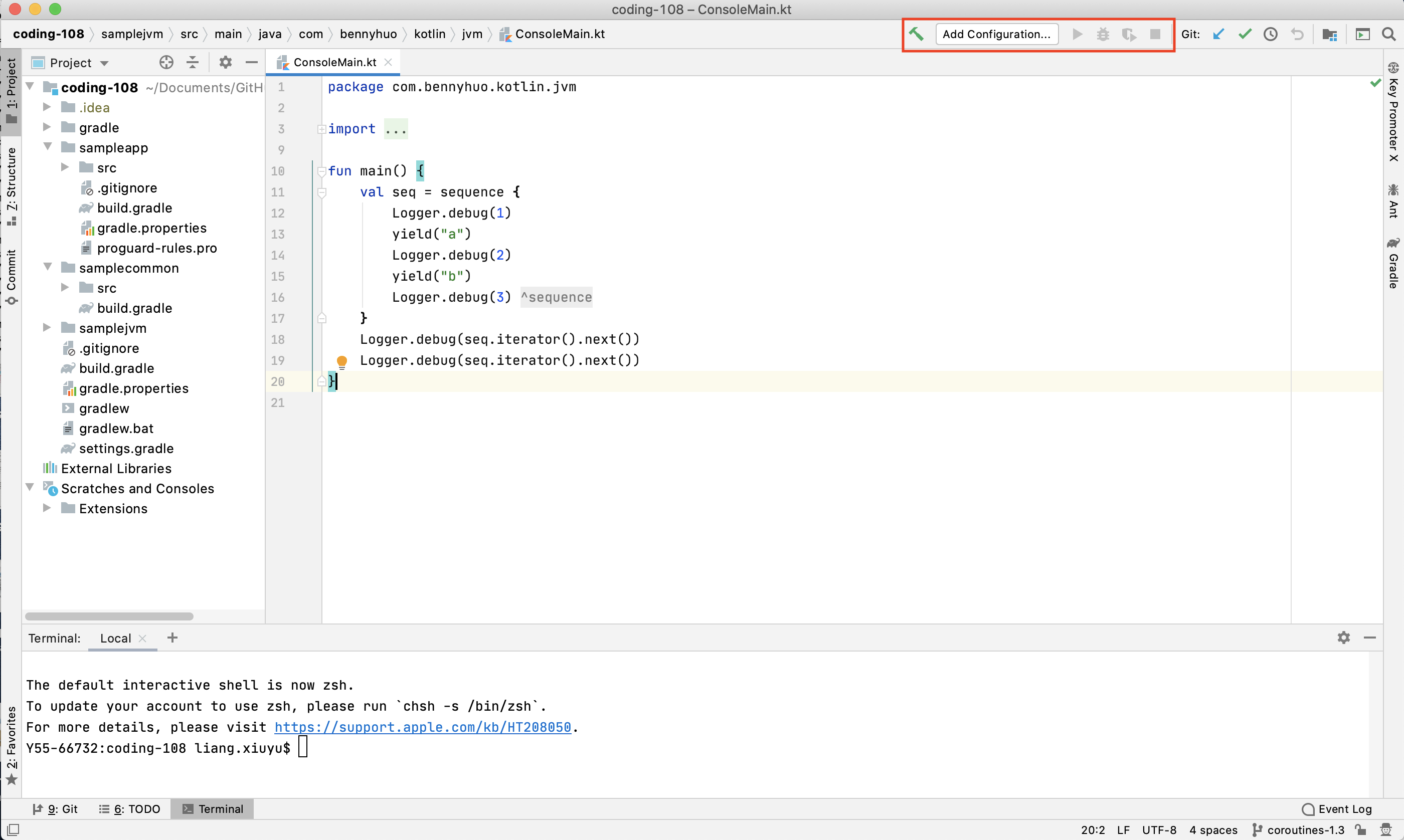Open the 6: TODO tool window tab
The image size is (1404, 840).
coord(130,809)
